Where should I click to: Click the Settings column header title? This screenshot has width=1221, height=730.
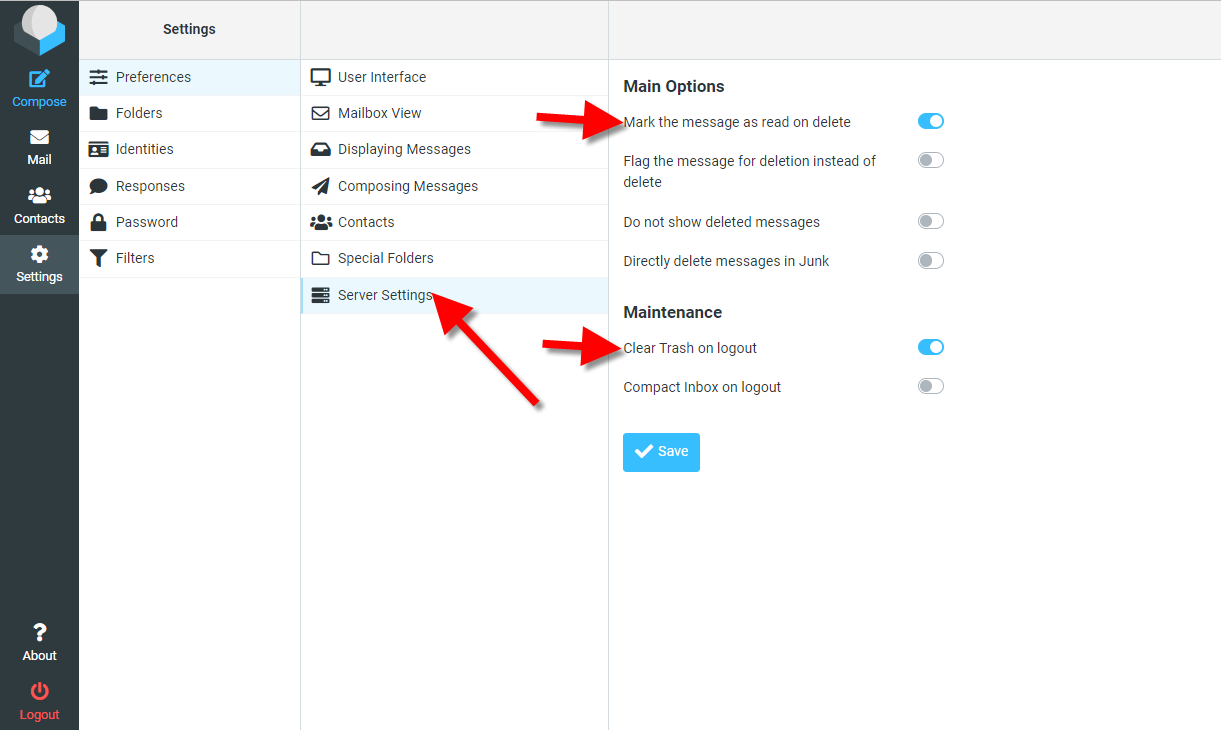(x=189, y=29)
